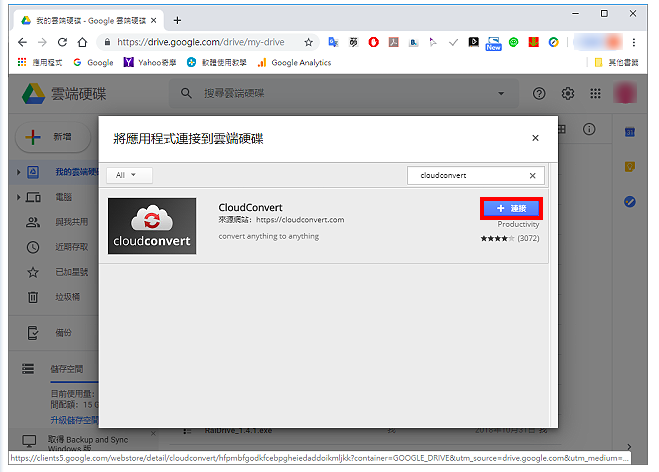Expand the Drive search options arrow
This screenshot has height=472, width=659.
pos(501,93)
